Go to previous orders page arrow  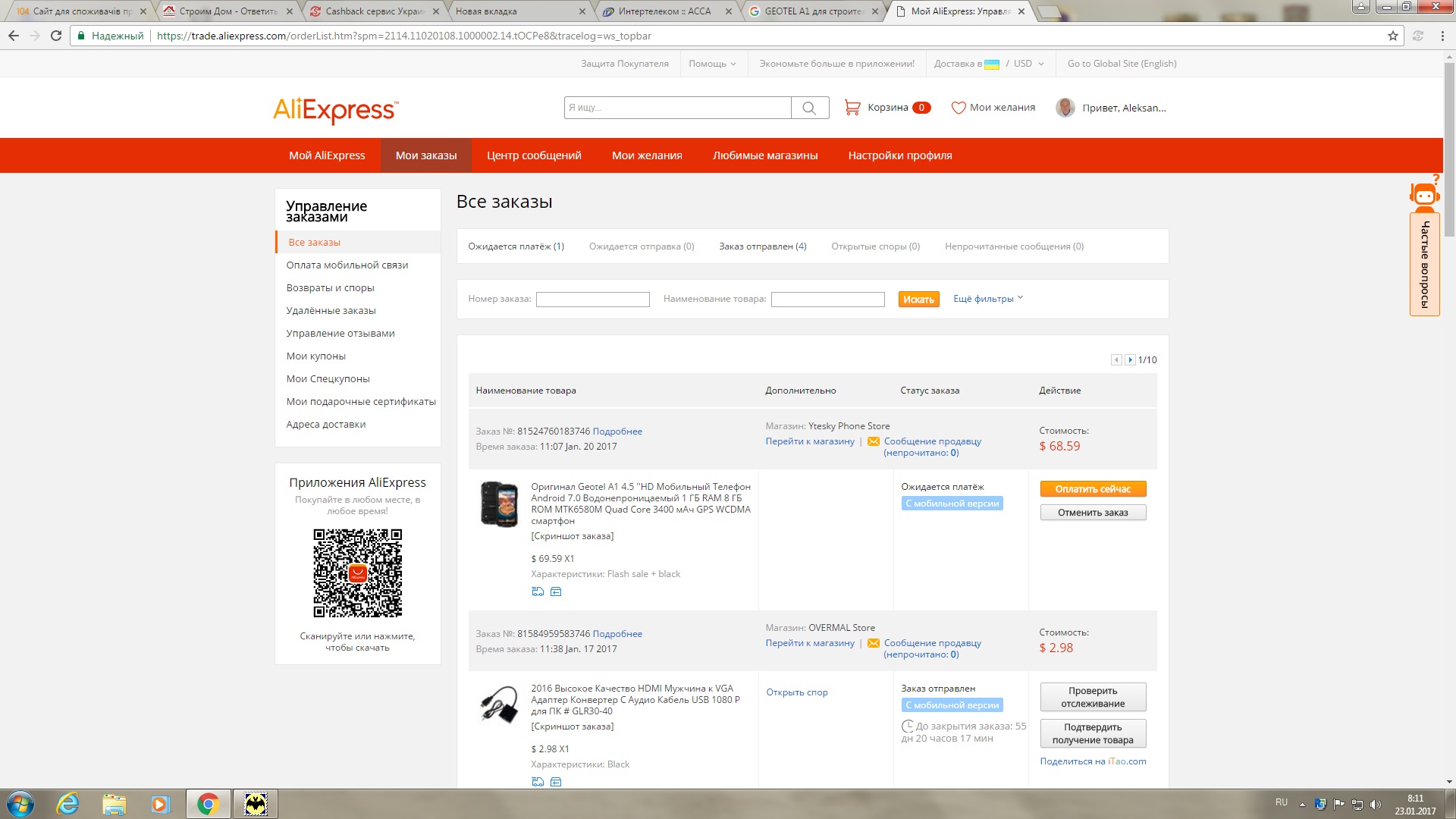pos(1116,359)
